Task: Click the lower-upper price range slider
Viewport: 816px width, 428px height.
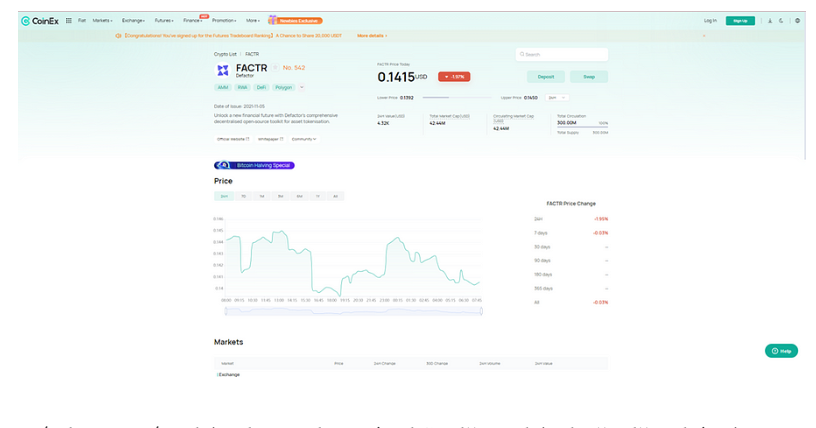Action: [456, 97]
